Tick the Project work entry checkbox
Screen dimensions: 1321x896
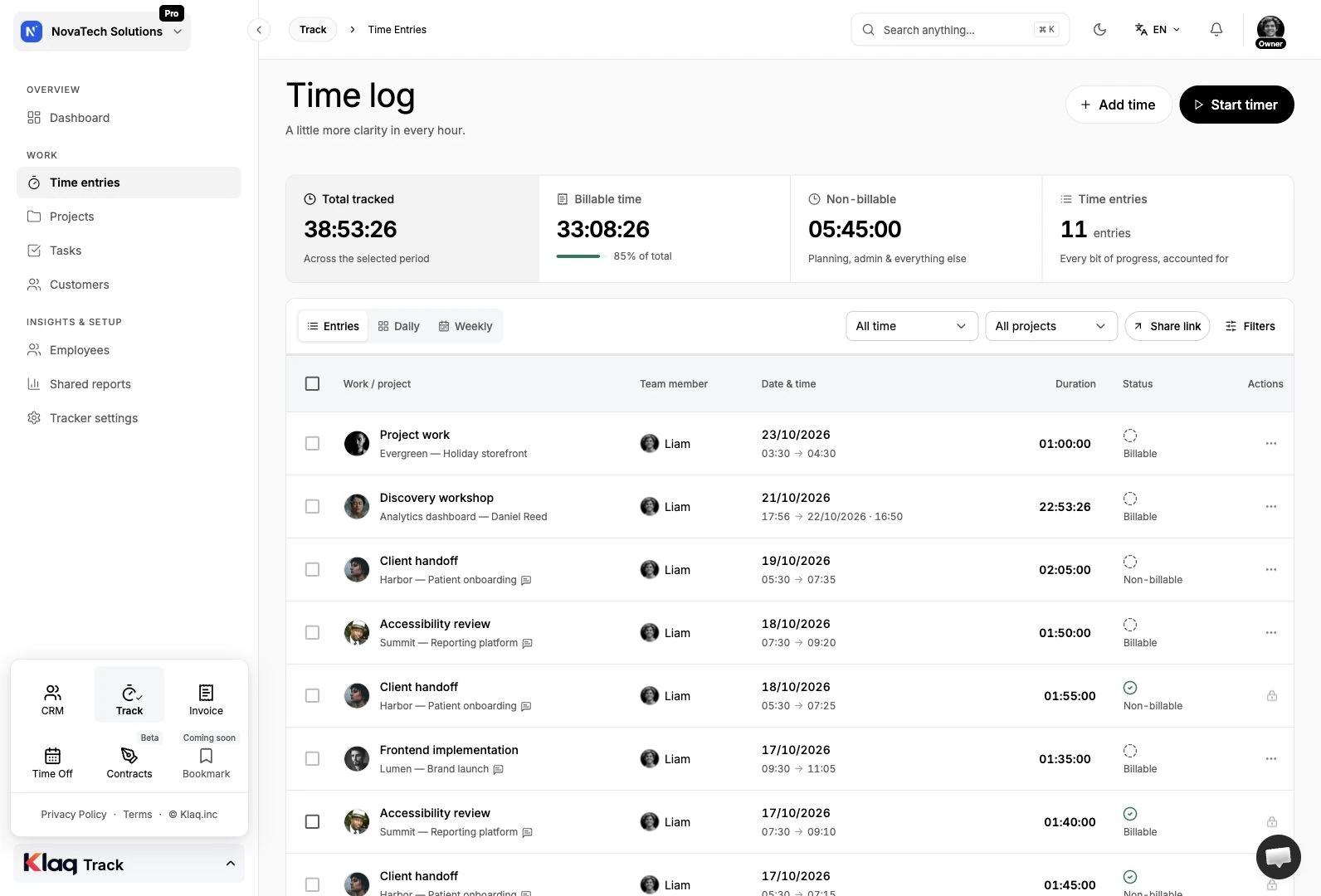pos(312,444)
